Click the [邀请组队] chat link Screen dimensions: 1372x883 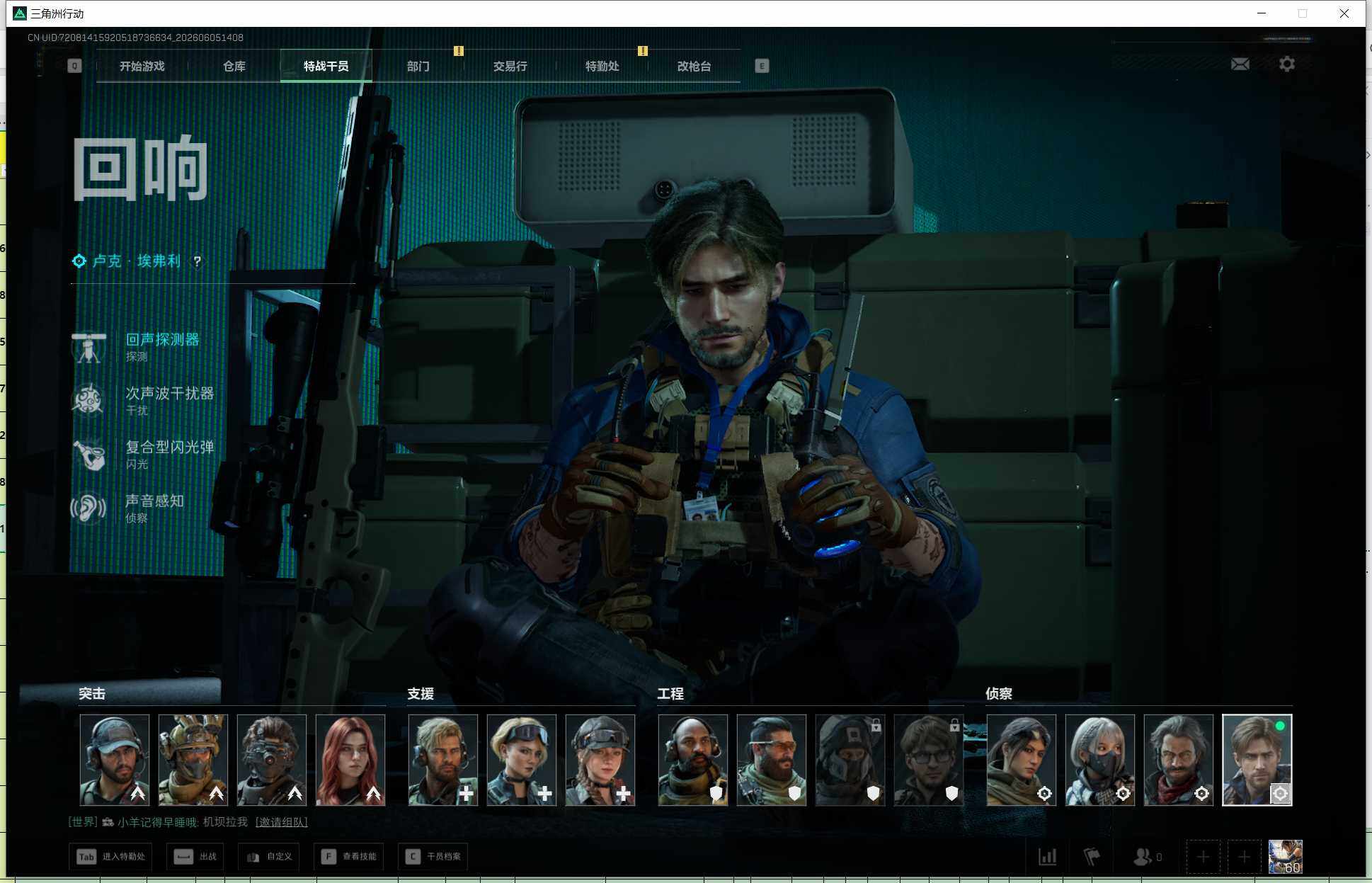(x=282, y=822)
